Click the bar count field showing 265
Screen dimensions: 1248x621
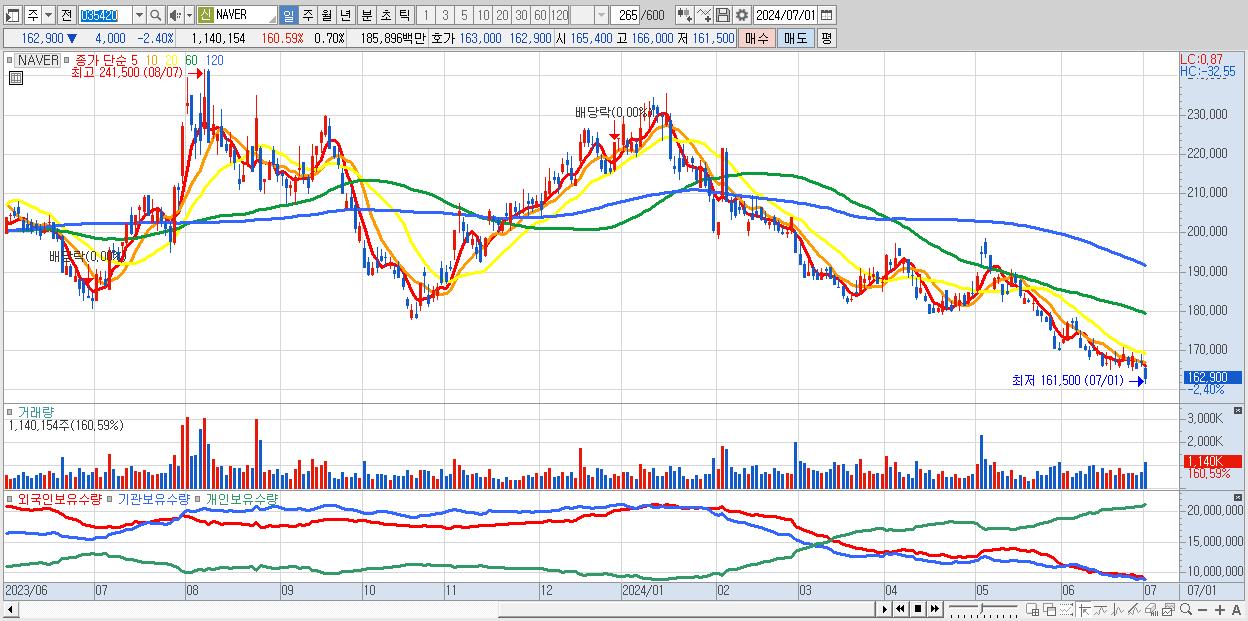(x=626, y=15)
